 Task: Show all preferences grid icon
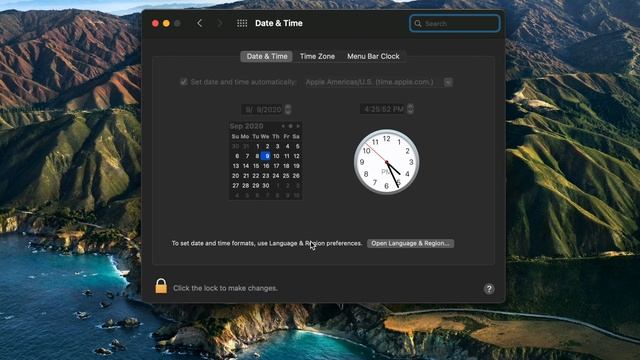click(242, 23)
